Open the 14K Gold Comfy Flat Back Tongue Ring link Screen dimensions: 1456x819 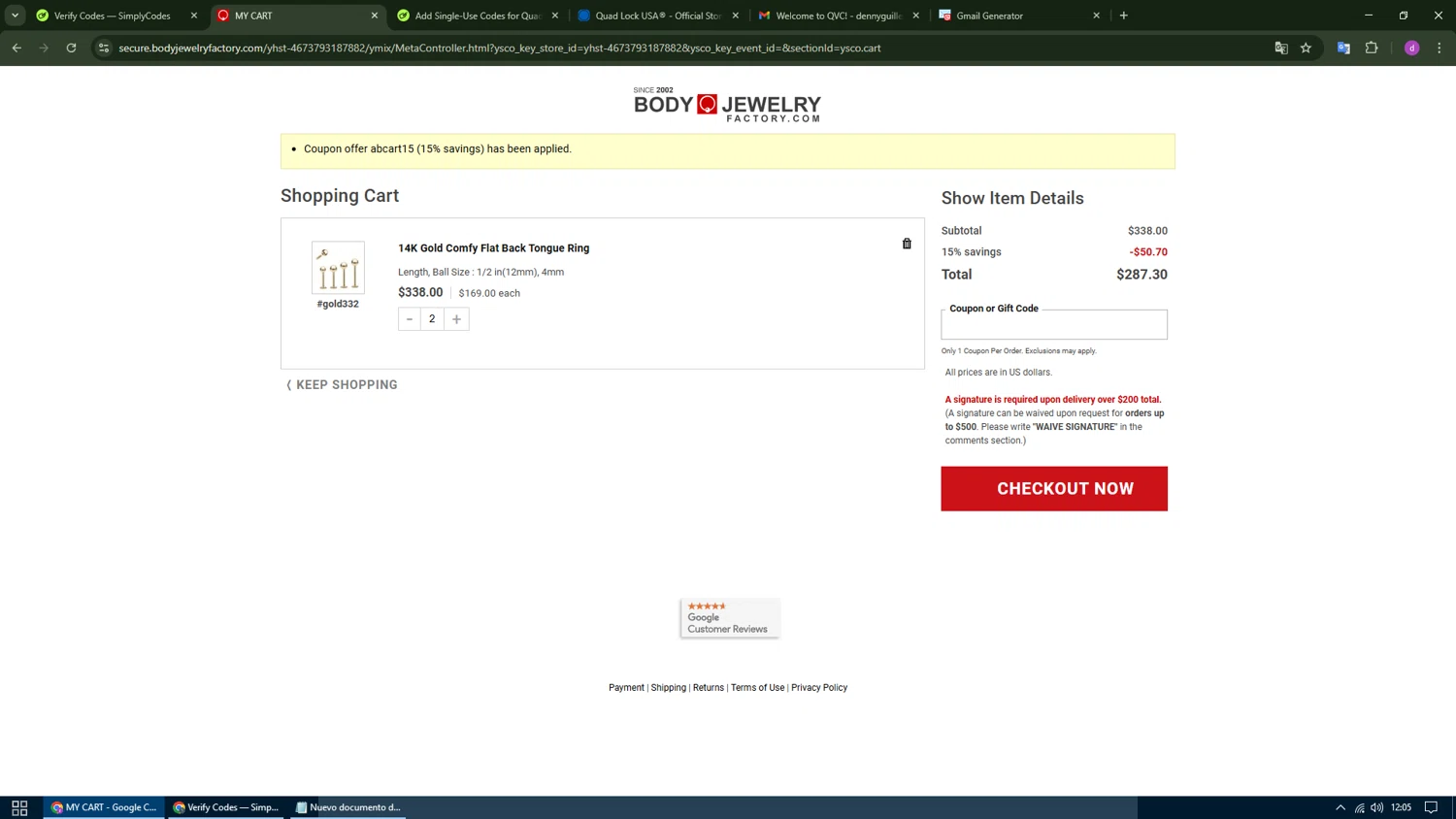[x=493, y=248]
